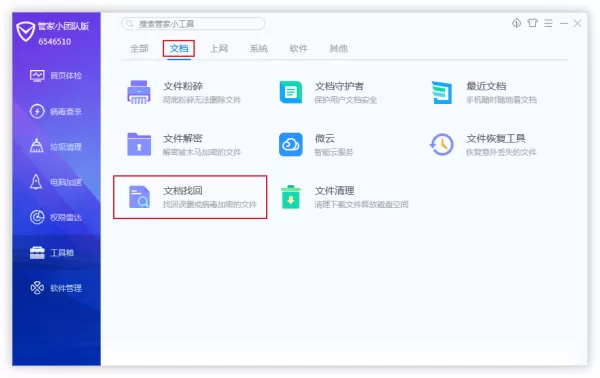Click the 搜索管家小工具 search field
600x378 pixels.
tap(193, 24)
